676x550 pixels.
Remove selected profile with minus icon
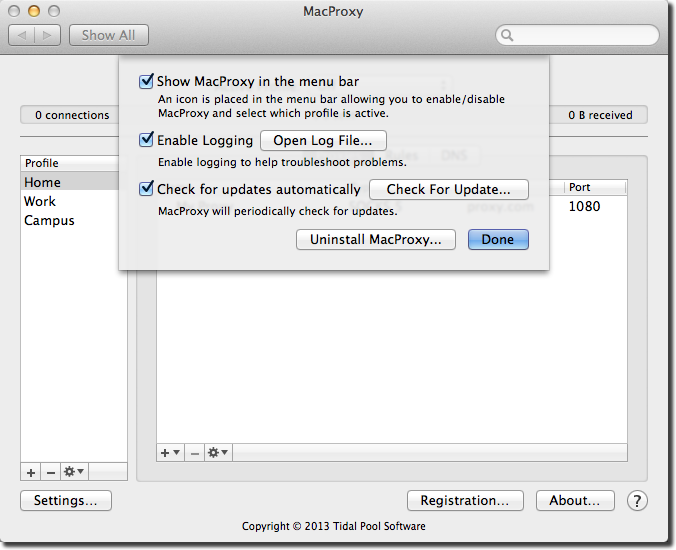tap(51, 472)
